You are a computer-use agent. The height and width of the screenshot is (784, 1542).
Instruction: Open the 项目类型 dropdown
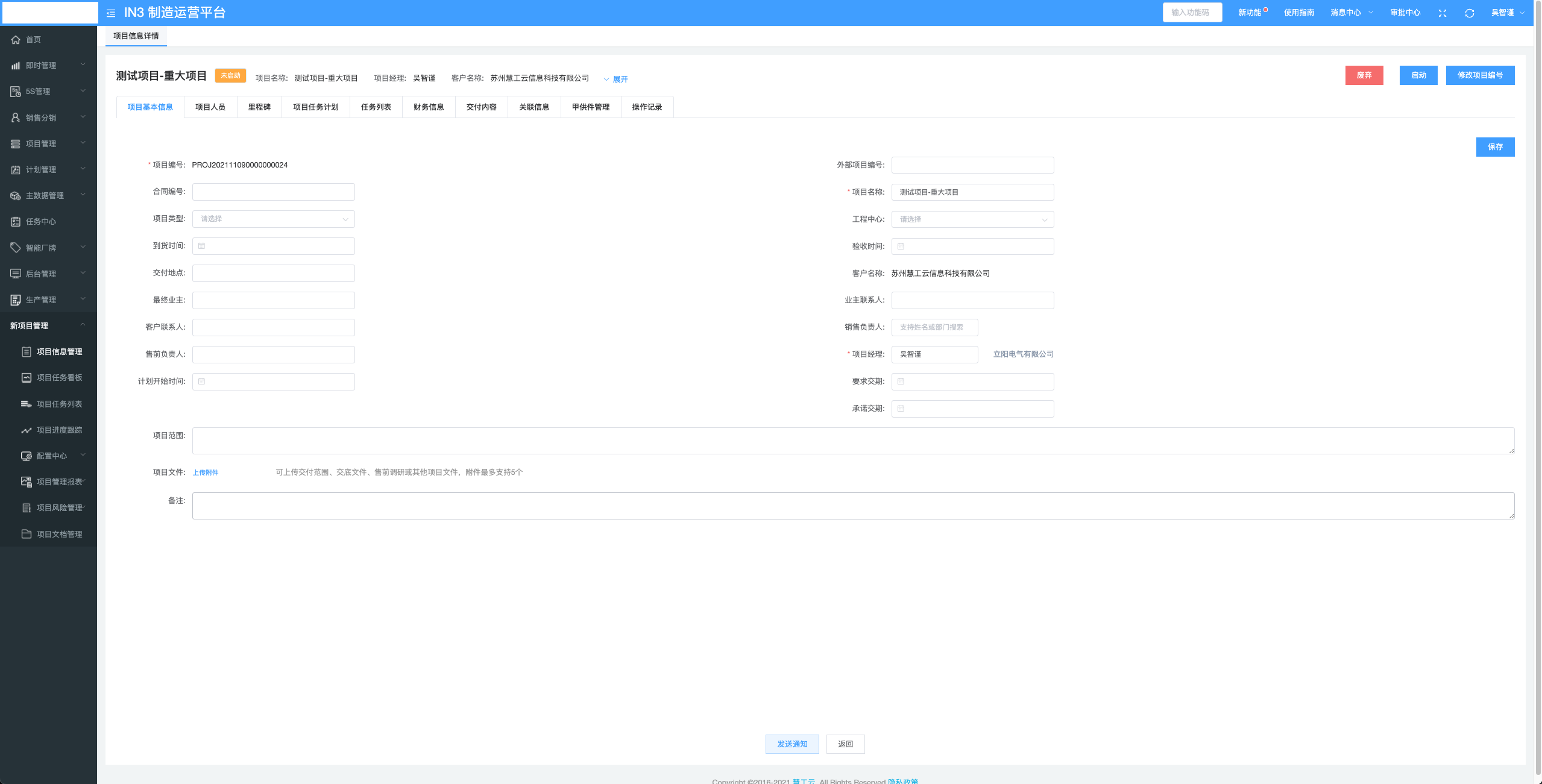[273, 219]
